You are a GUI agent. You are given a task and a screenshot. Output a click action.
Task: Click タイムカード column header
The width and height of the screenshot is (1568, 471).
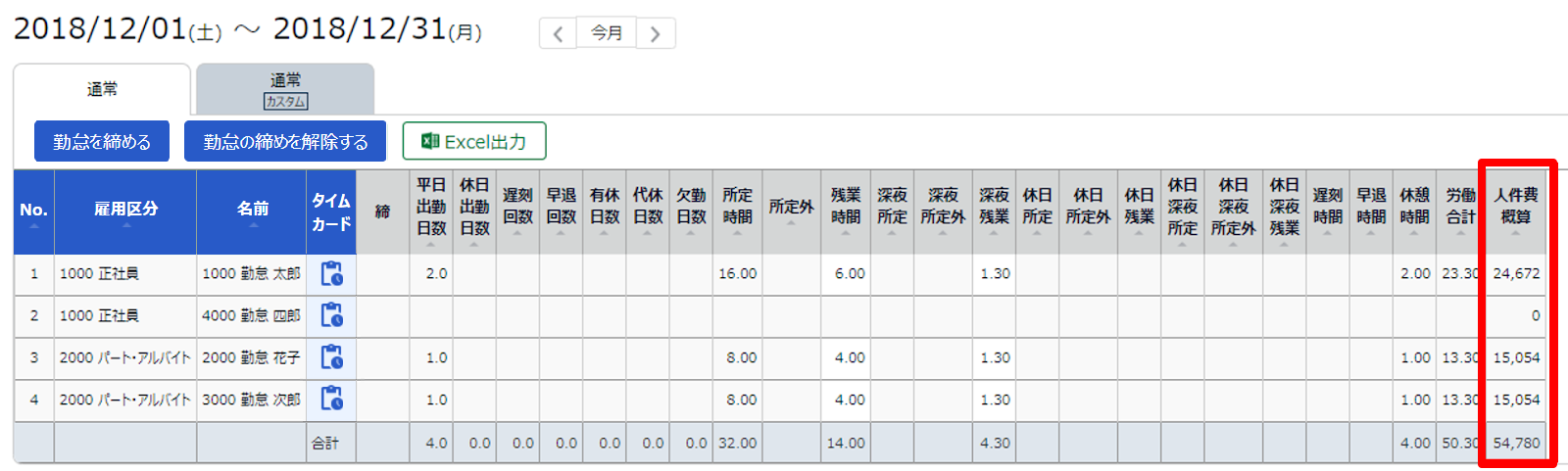331,212
